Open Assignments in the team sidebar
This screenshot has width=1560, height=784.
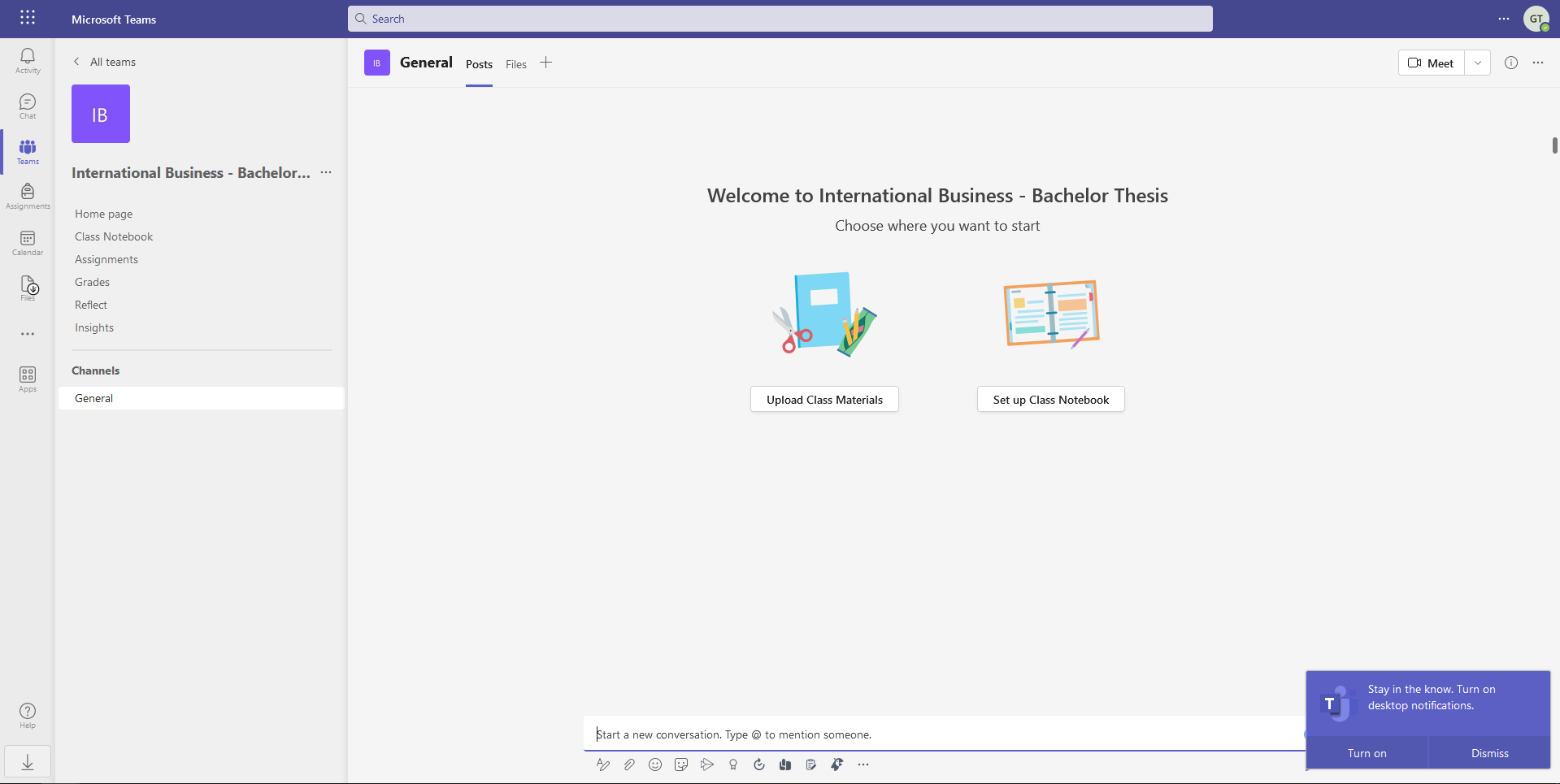click(106, 259)
